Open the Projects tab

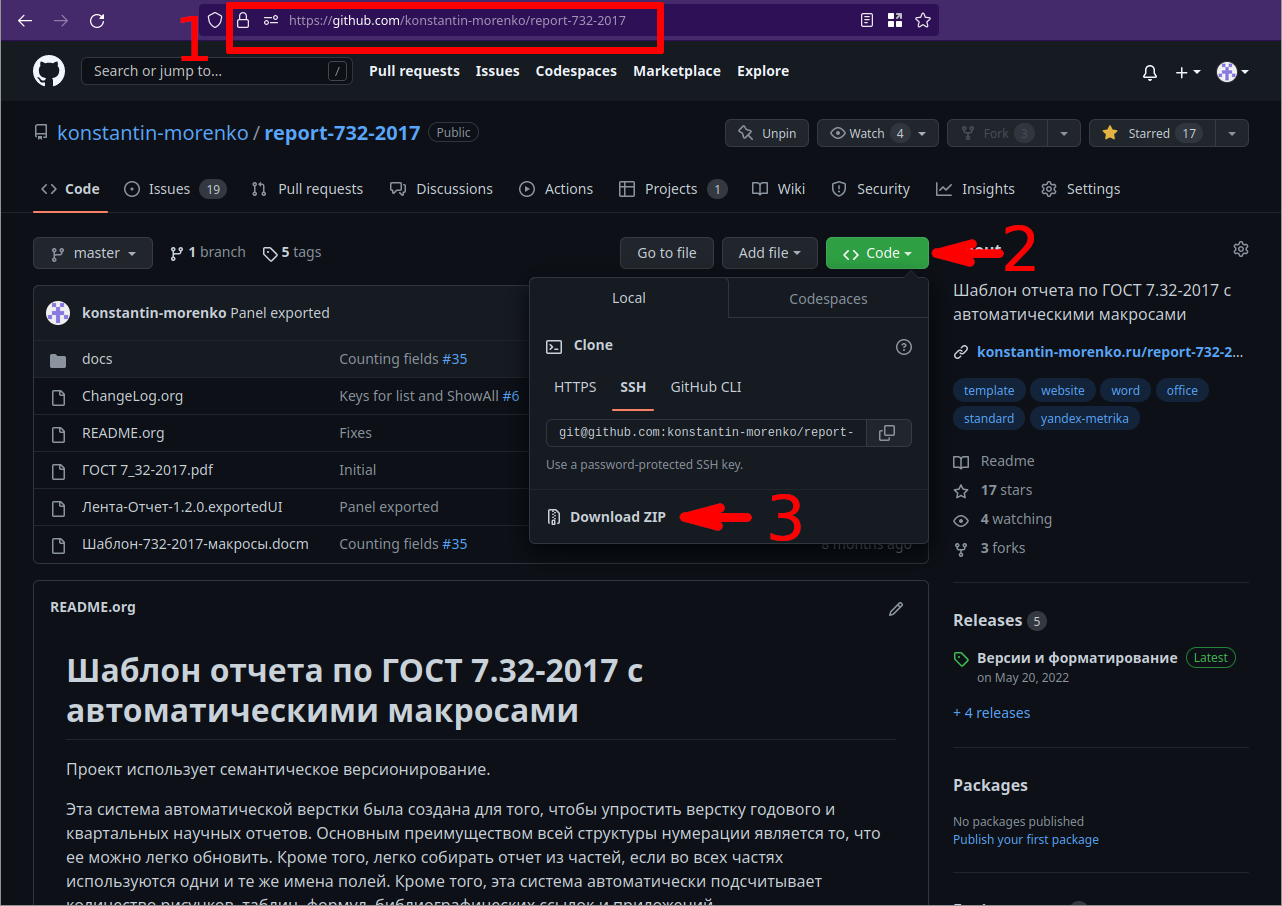point(672,189)
